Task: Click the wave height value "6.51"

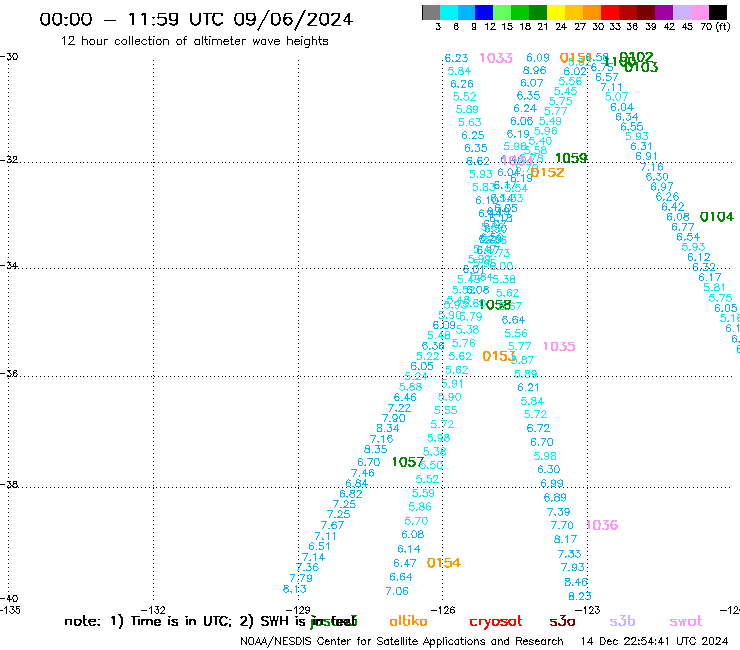Action: click(x=320, y=546)
